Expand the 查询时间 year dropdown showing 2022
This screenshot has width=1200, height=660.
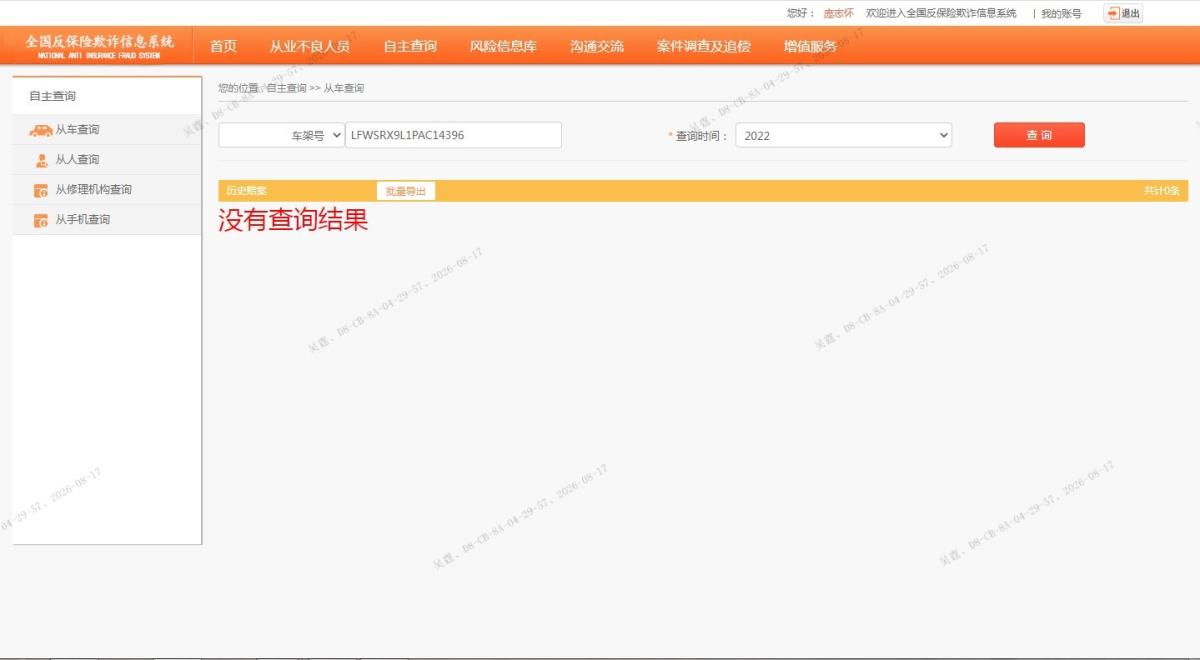(844, 135)
